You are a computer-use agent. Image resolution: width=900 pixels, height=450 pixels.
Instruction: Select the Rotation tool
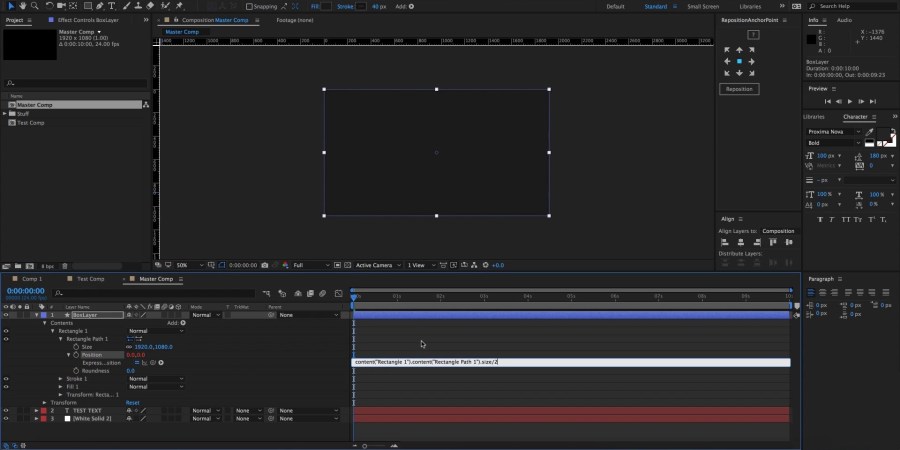pyautogui.click(x=49, y=6)
